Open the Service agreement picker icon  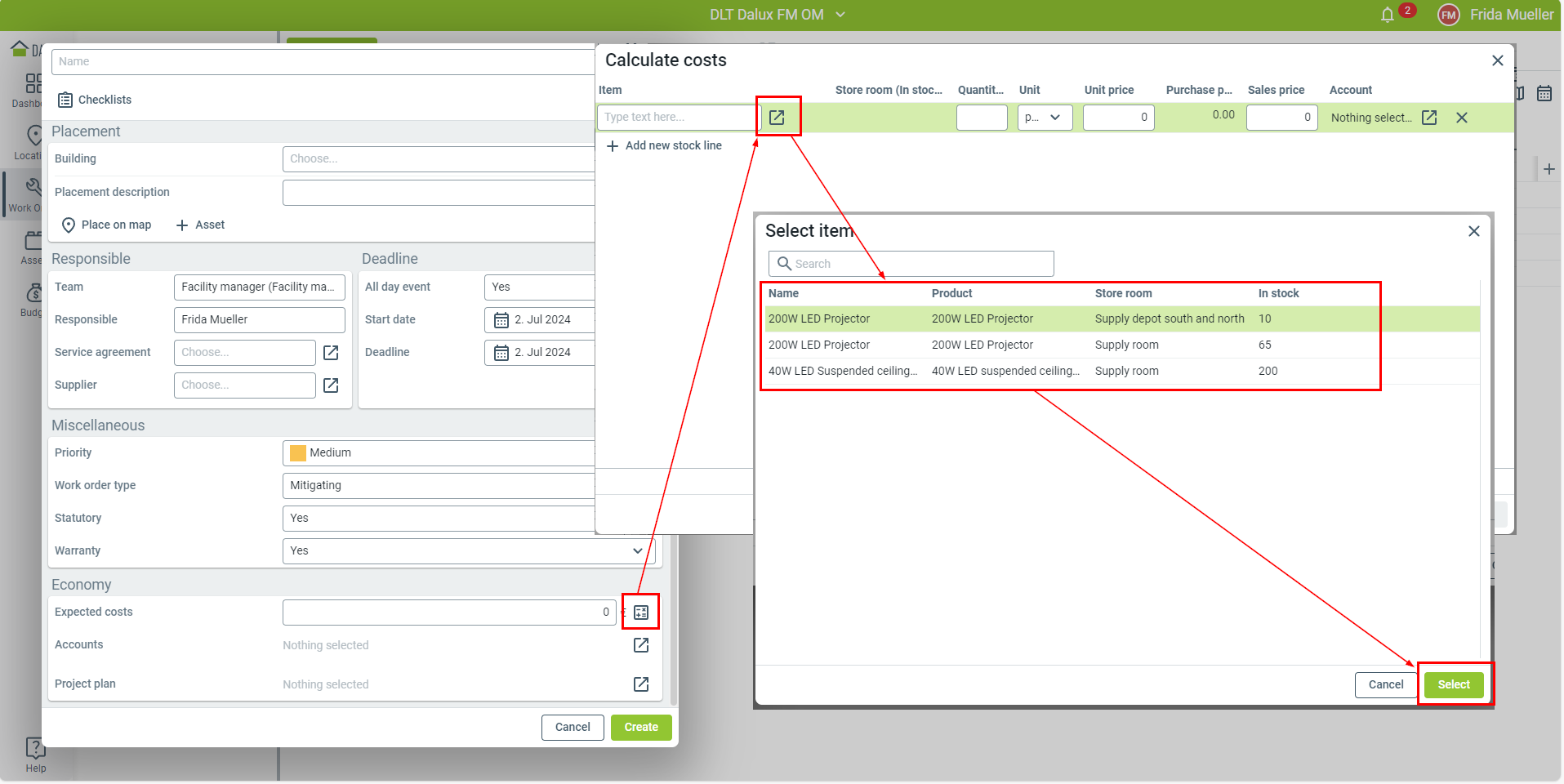click(331, 353)
